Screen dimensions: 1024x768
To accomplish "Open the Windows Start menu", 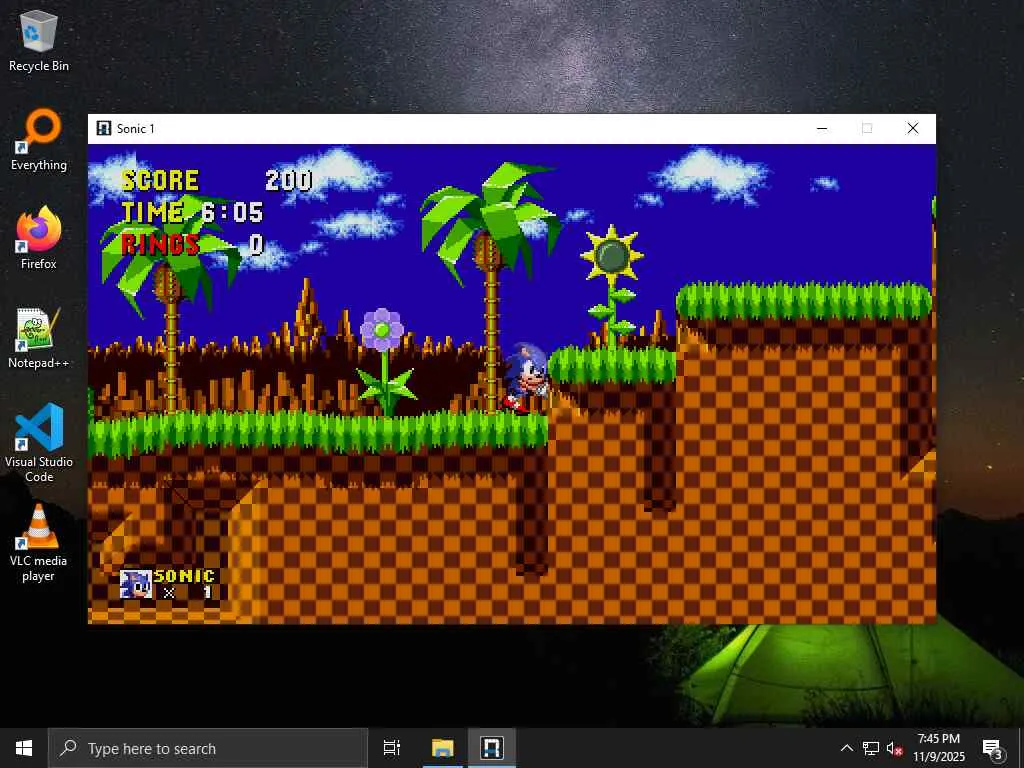I will coord(24,748).
